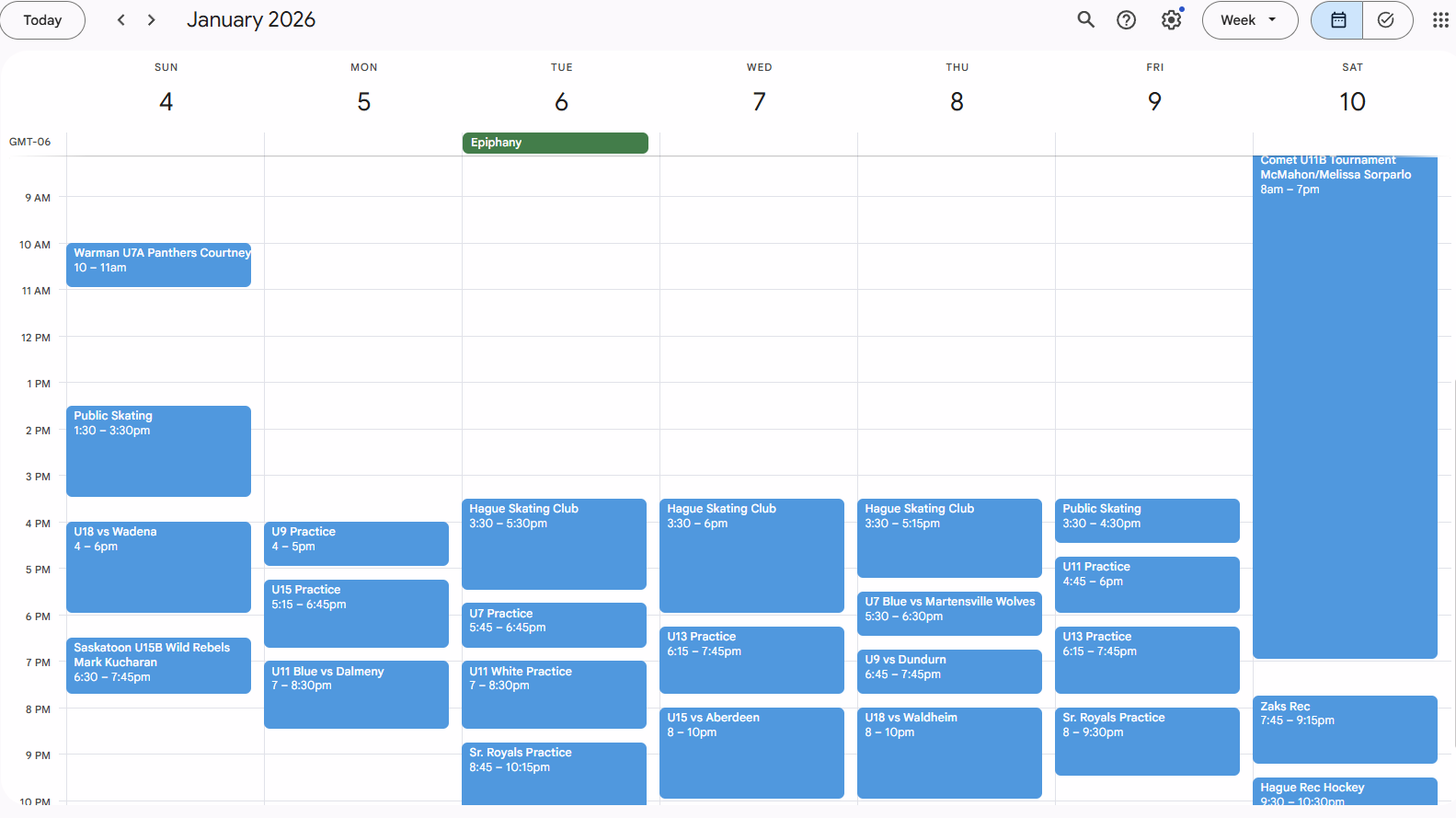1456x818 pixels.
Task: Open Comet U11B Tournament event
Action: [x=1344, y=405]
